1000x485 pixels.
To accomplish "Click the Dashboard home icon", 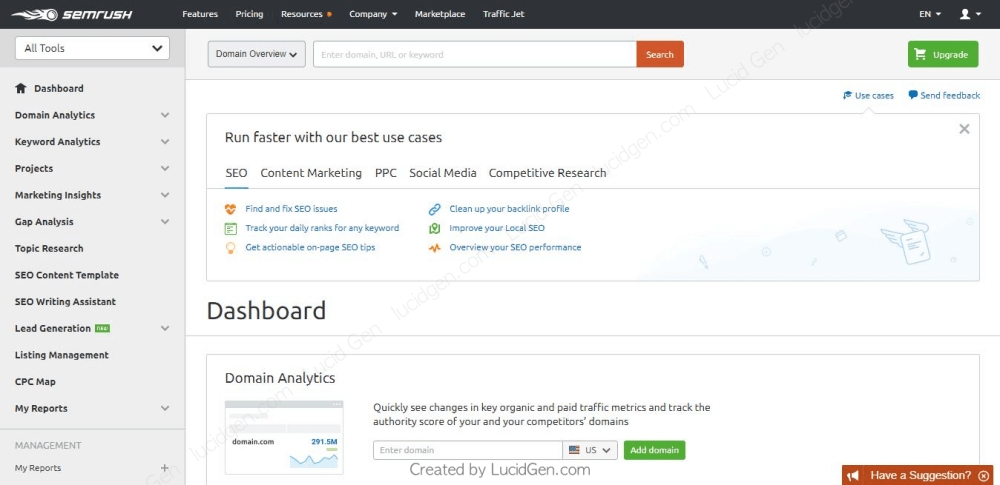I will tap(21, 88).
